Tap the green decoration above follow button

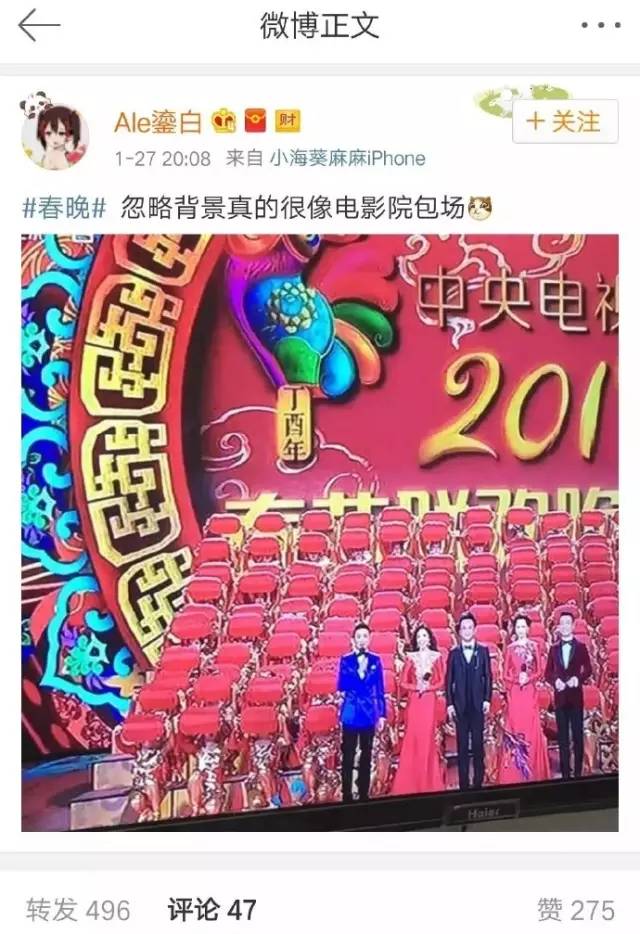pyautogui.click(x=520, y=98)
